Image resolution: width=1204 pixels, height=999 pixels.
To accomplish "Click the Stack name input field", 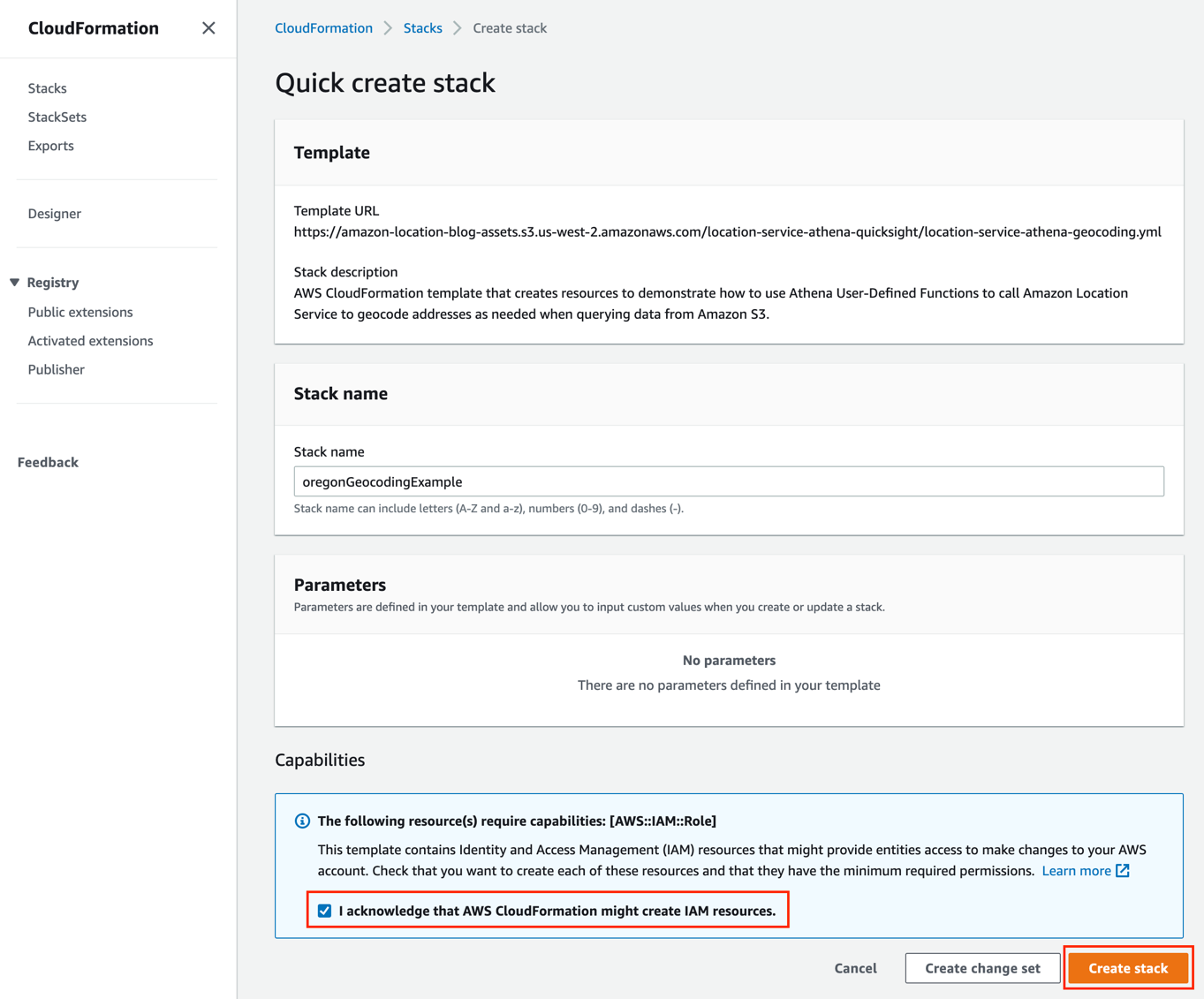I will click(x=728, y=481).
